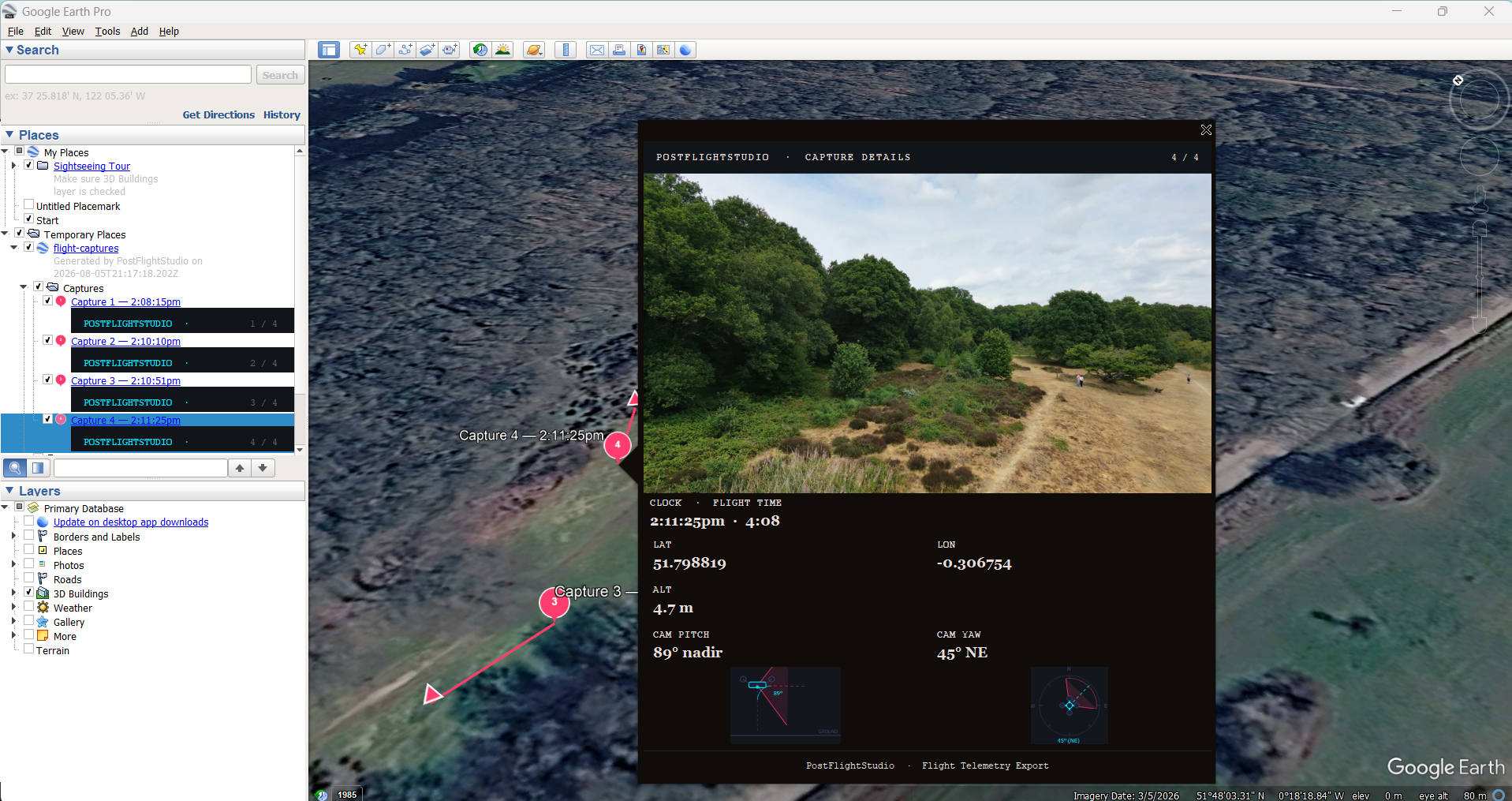1512x801 pixels.
Task: Check the Untitled Placemark checkbox
Action: (x=29, y=204)
